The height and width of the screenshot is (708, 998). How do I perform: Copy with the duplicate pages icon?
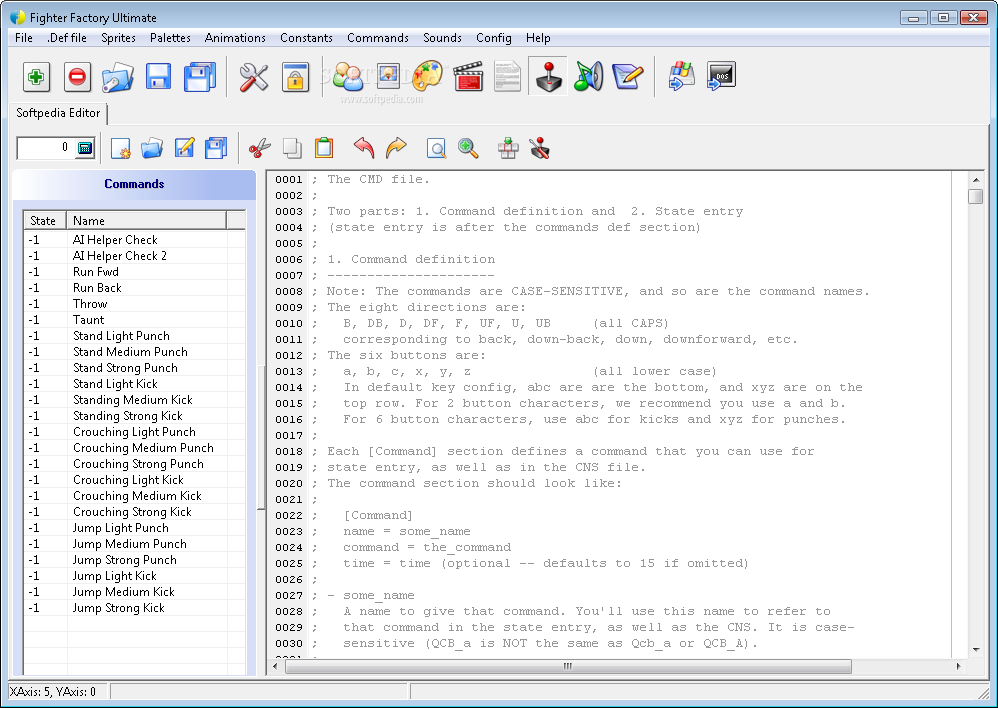pos(292,148)
